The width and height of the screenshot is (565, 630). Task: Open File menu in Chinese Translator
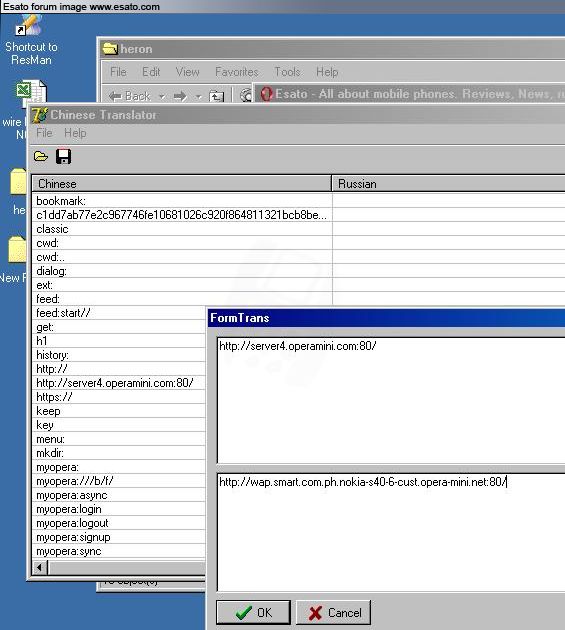tap(44, 133)
